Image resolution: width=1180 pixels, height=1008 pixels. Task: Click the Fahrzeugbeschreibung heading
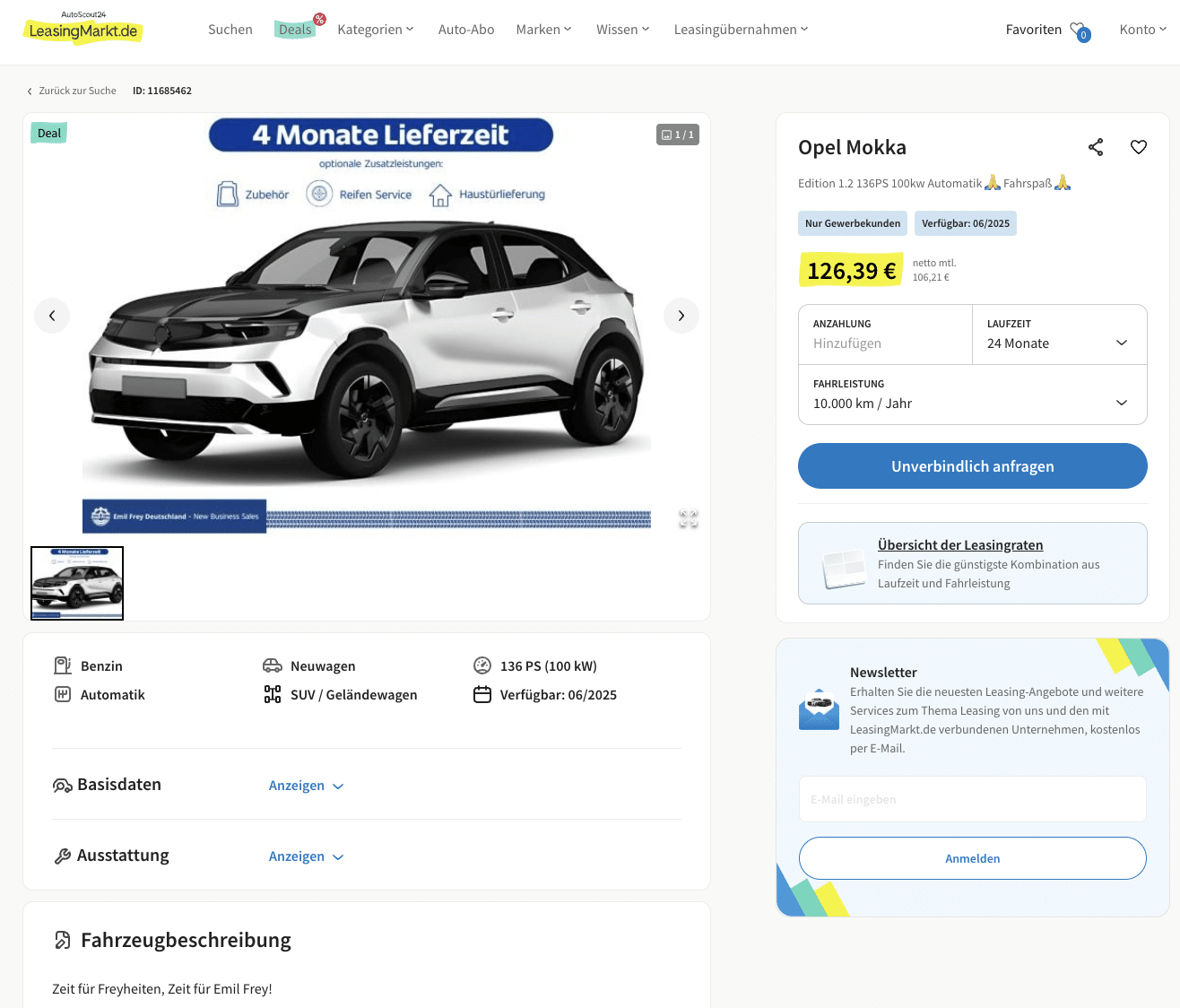coord(186,940)
